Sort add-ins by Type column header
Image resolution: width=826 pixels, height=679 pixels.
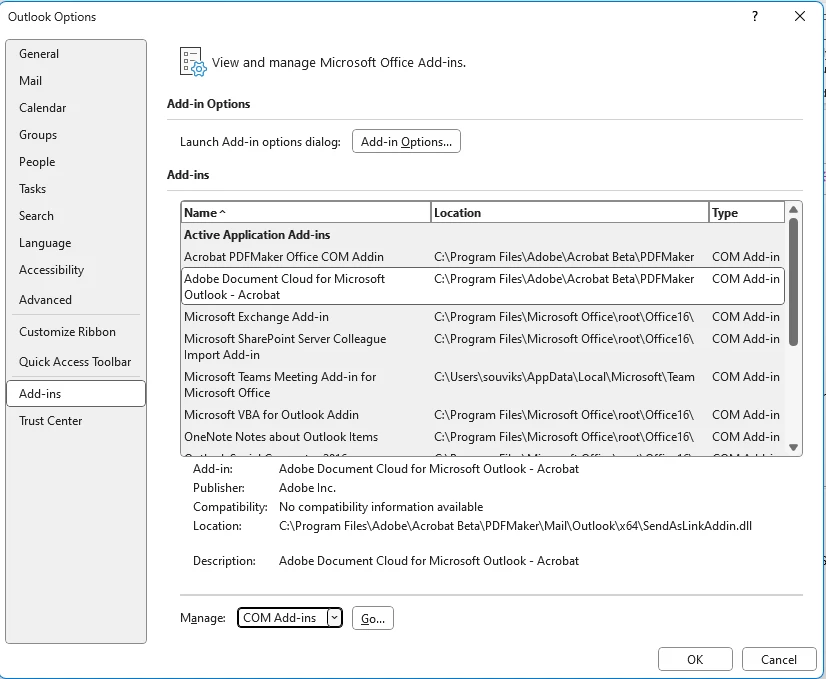click(x=746, y=212)
